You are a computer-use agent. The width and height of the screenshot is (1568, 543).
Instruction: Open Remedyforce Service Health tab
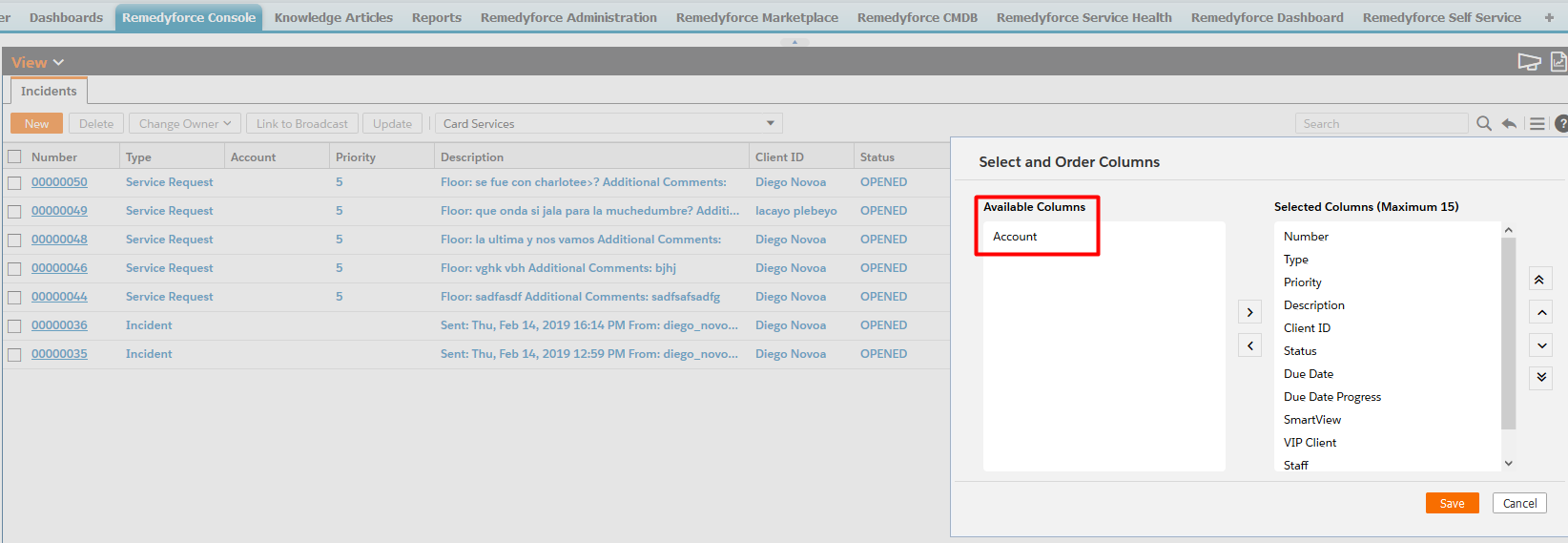(x=1084, y=17)
